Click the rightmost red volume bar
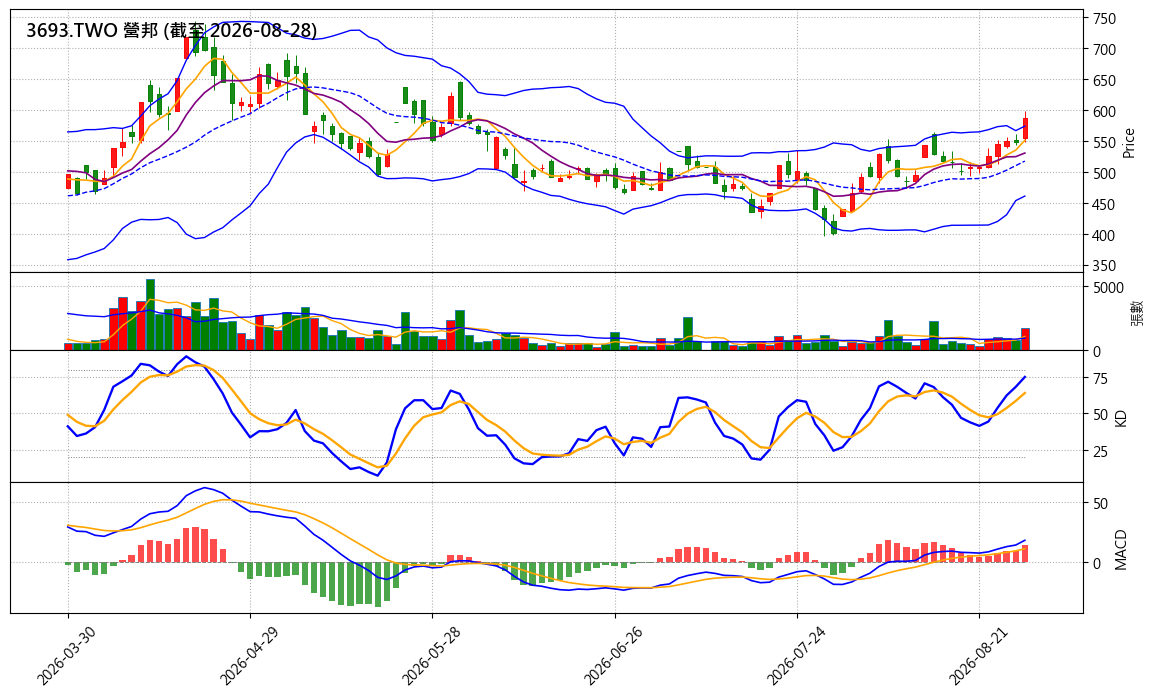Screen dimensions: 1155x698 point(1025,339)
